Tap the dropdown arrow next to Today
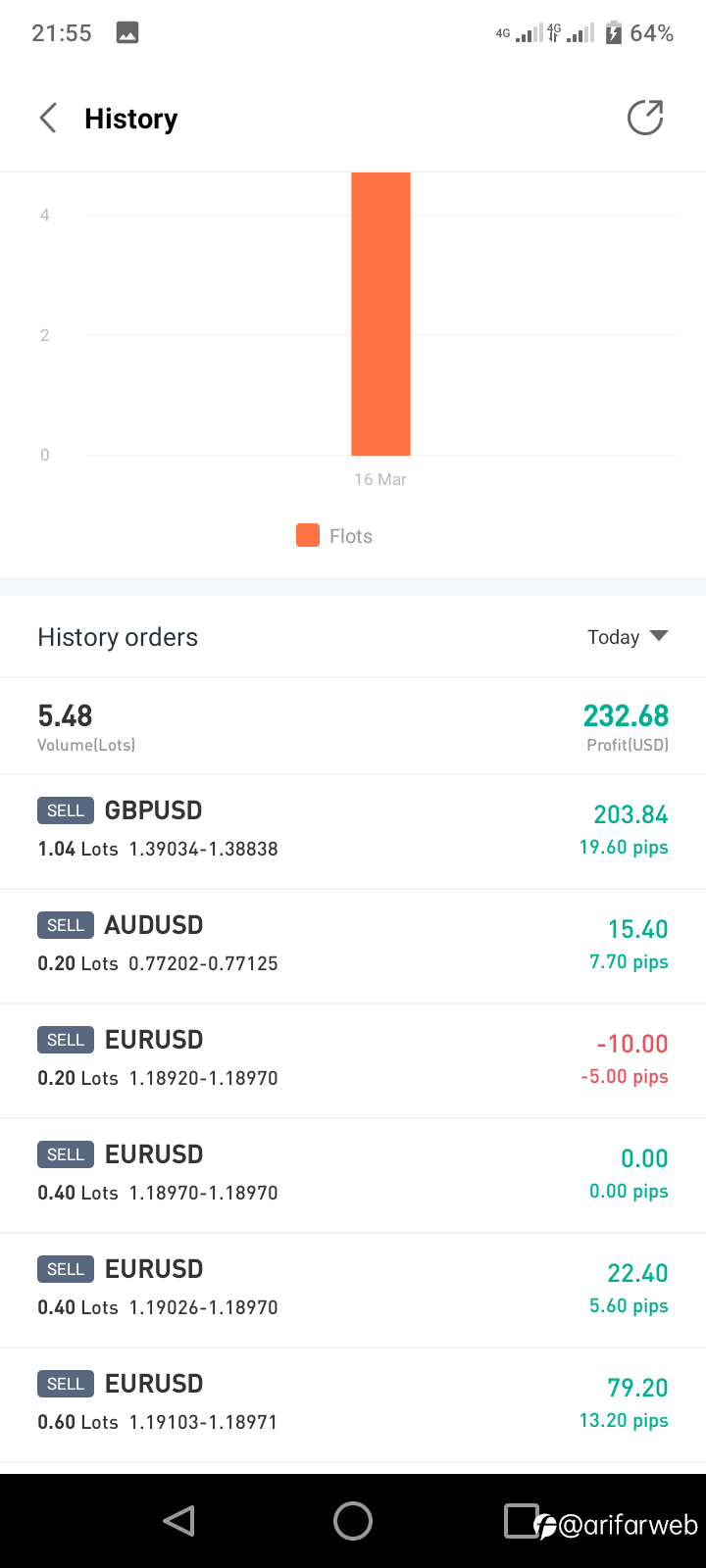 [659, 636]
